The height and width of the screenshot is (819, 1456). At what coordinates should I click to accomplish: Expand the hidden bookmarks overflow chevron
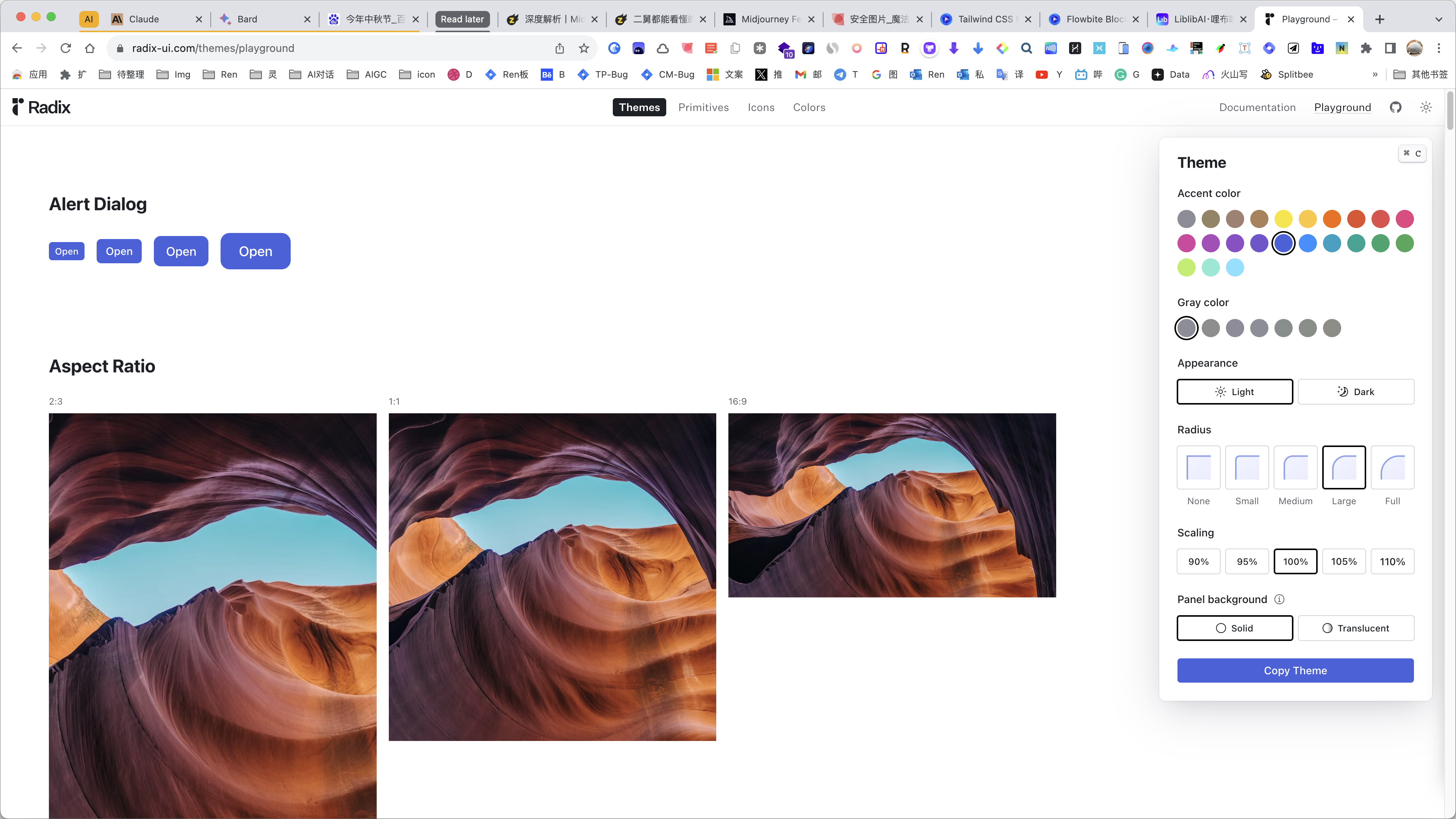click(x=1375, y=75)
